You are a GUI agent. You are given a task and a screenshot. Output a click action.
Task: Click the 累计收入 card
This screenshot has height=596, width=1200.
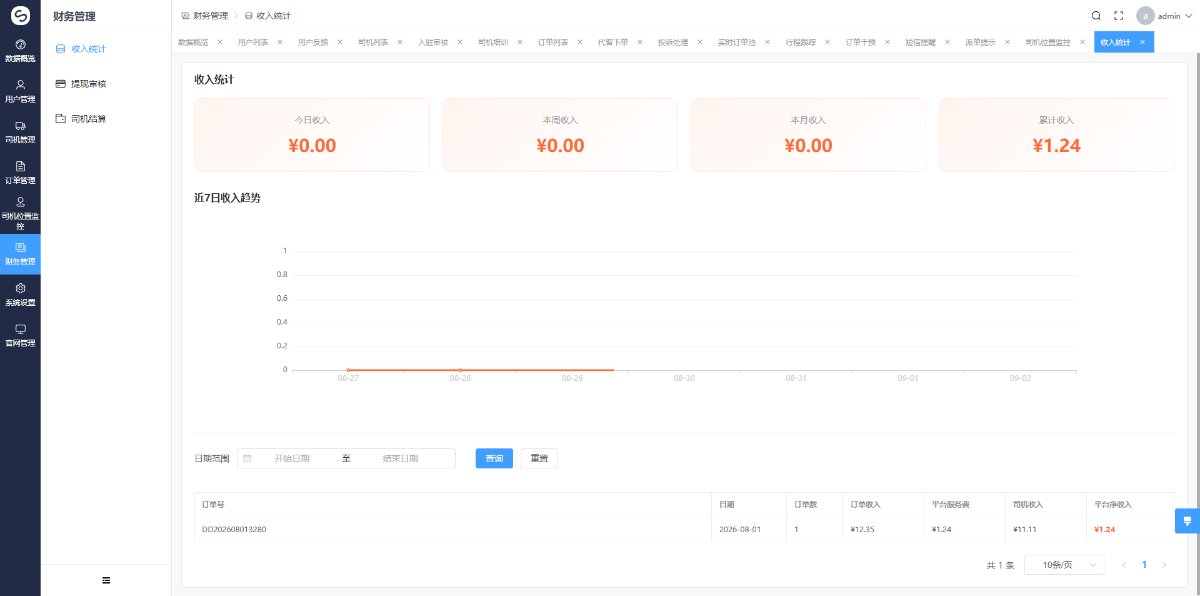coord(1056,135)
